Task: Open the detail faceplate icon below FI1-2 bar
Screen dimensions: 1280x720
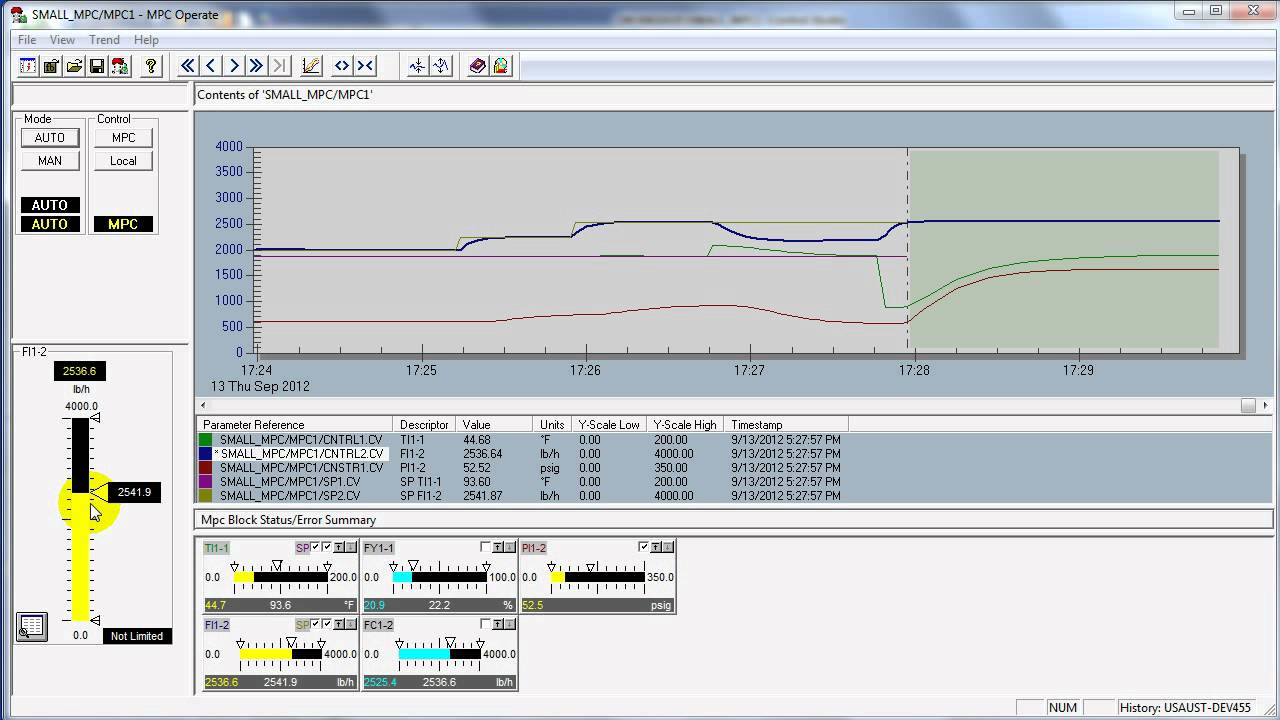Action: (x=32, y=627)
